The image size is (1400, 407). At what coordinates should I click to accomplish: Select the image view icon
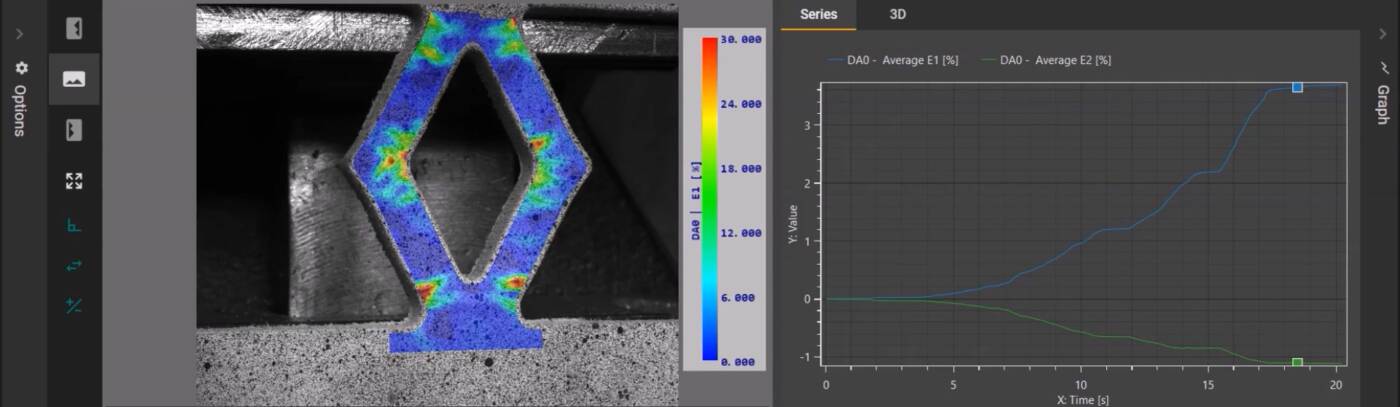pyautogui.click(x=74, y=79)
